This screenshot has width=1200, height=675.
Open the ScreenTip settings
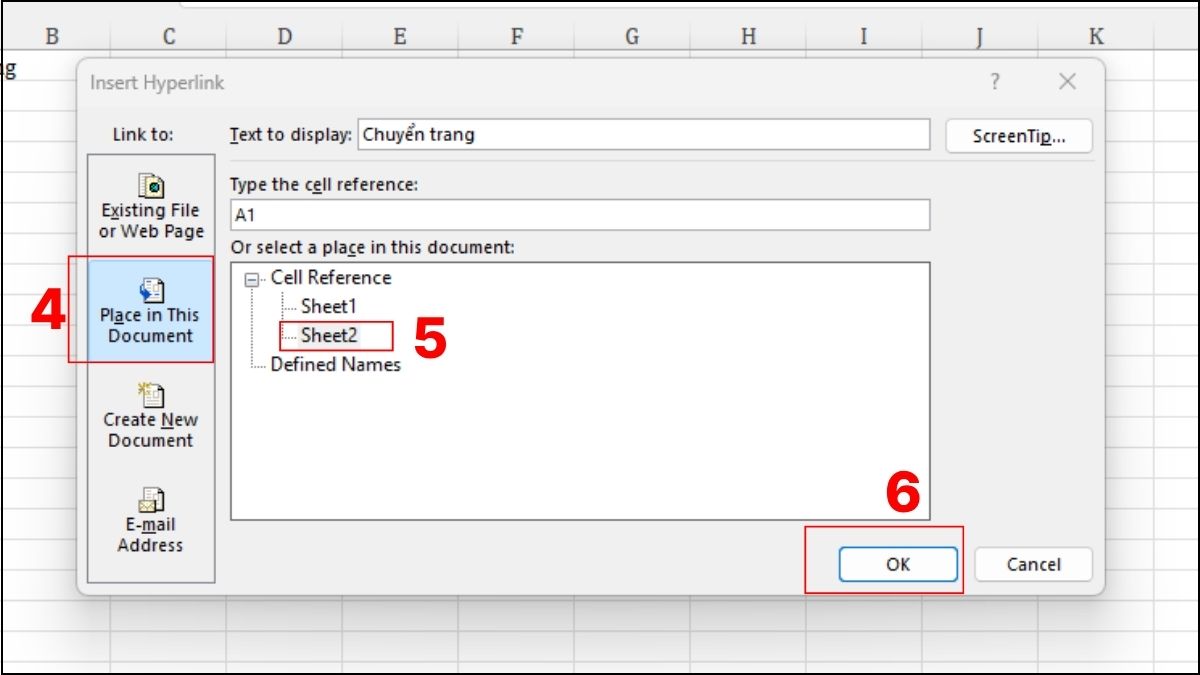click(1018, 136)
